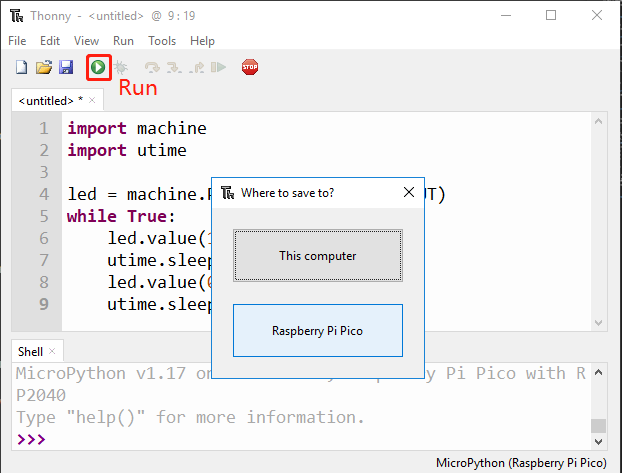The image size is (622, 473).
Task: Save to the Raspberry Pi Pico
Action: point(318,331)
